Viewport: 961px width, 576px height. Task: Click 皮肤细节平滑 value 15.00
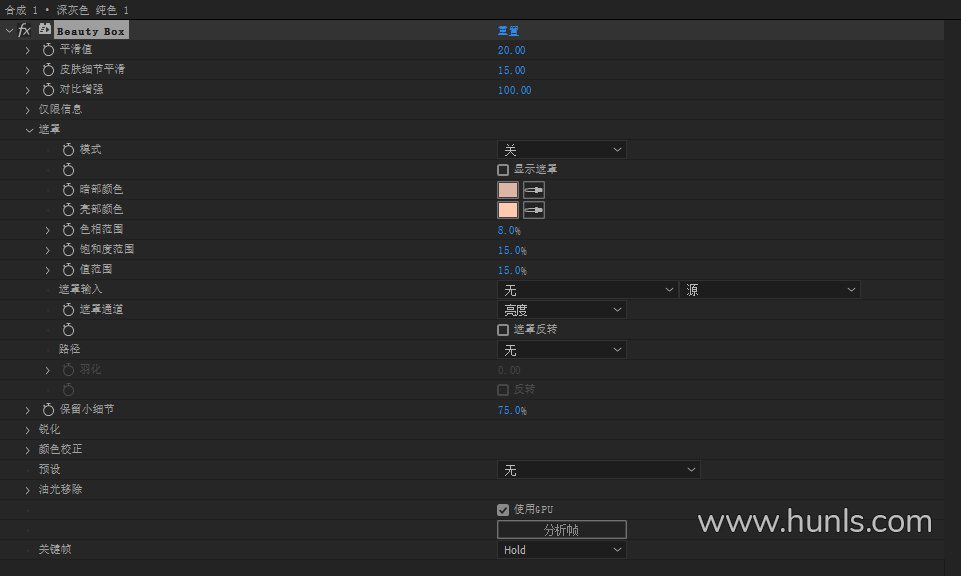(x=511, y=70)
